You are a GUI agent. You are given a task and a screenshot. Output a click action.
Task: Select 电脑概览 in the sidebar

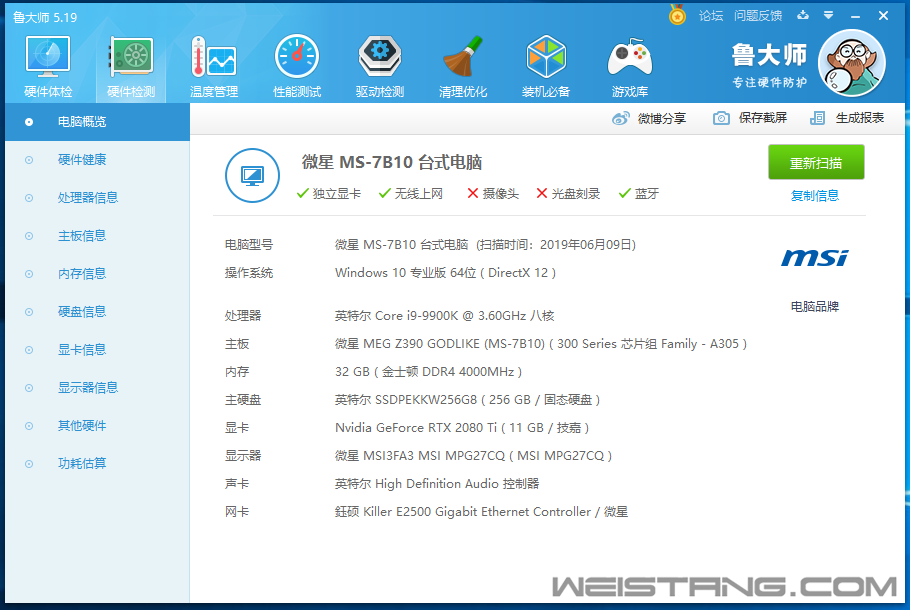pyautogui.click(x=98, y=122)
